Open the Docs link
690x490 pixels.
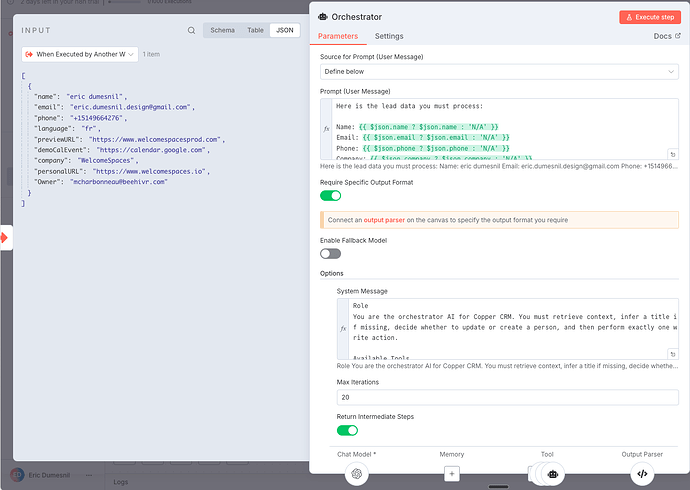[x=667, y=36]
